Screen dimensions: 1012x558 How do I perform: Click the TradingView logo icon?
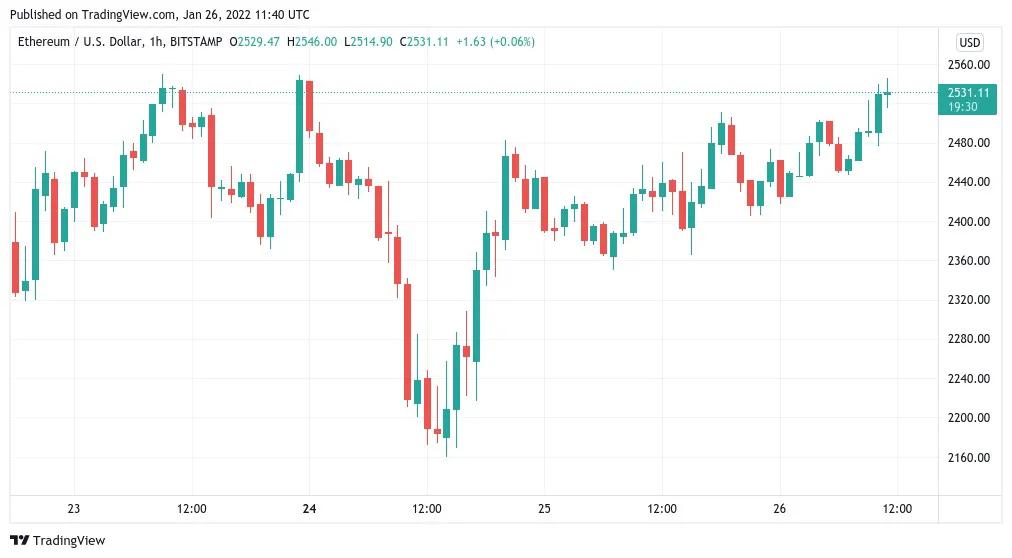point(19,540)
